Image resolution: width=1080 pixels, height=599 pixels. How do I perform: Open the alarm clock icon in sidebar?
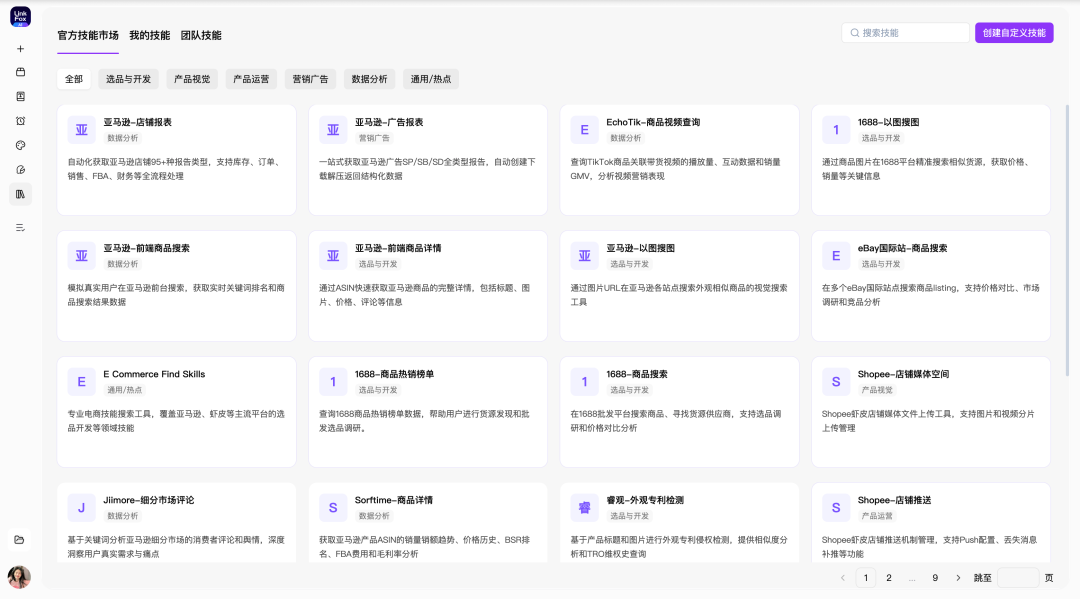21,121
